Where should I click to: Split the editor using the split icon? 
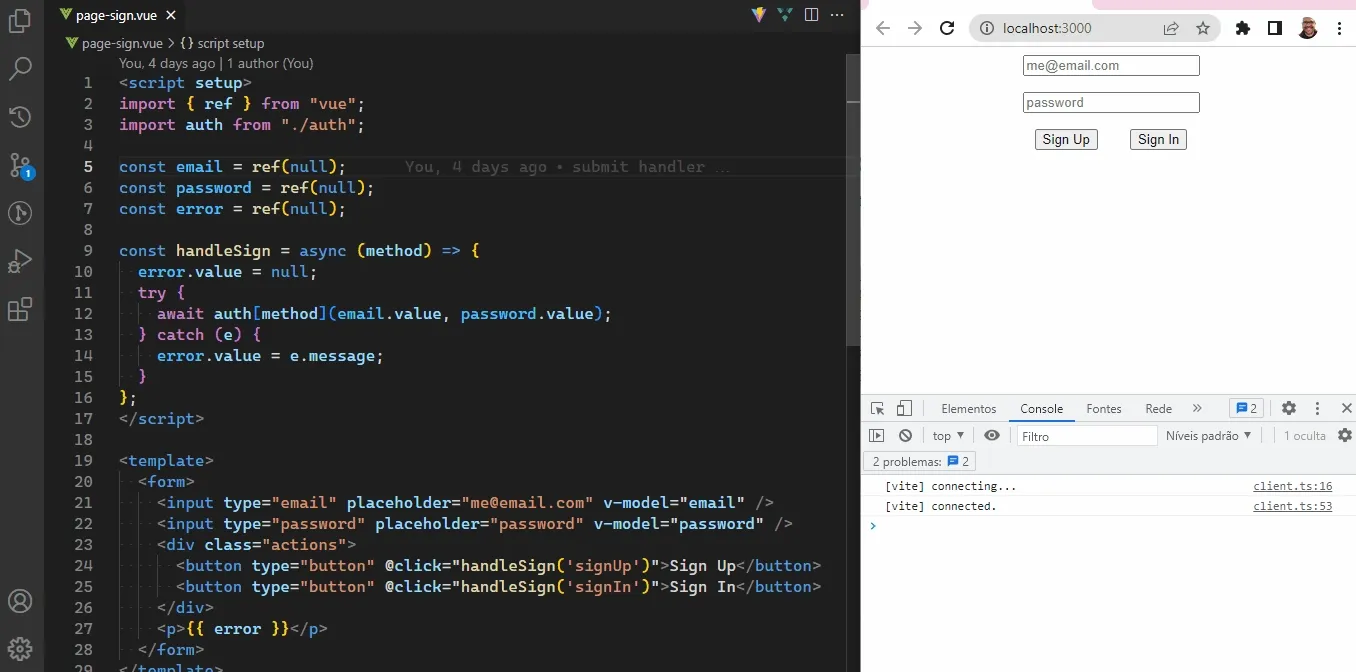point(809,14)
